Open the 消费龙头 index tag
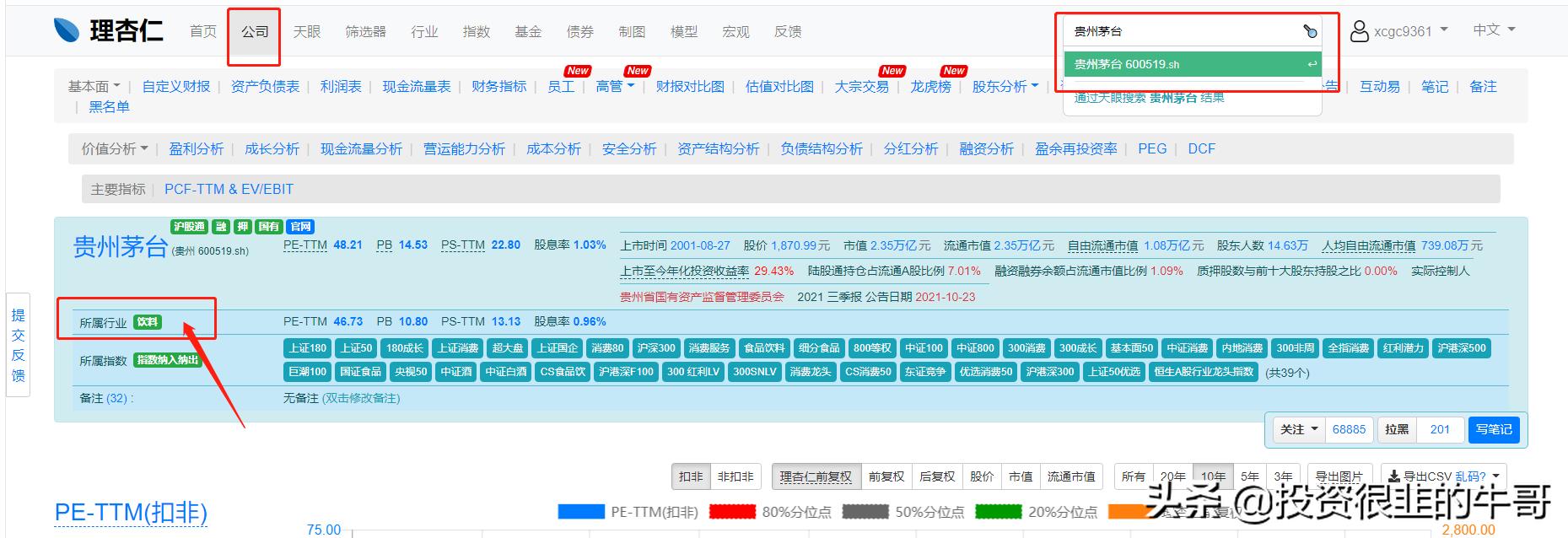This screenshot has width=1568, height=538. click(811, 372)
